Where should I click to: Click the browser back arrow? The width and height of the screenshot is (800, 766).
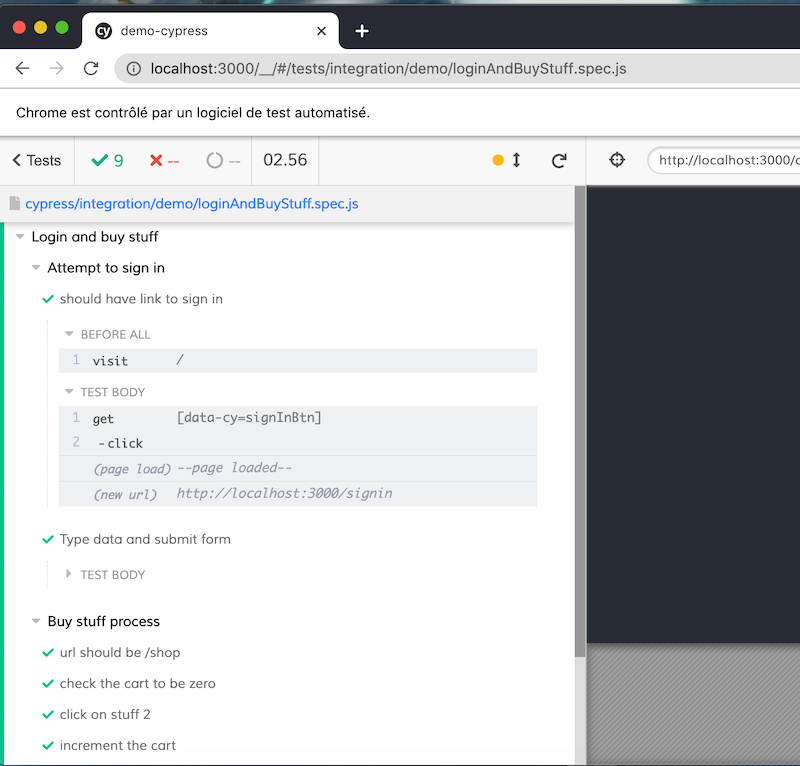(23, 69)
